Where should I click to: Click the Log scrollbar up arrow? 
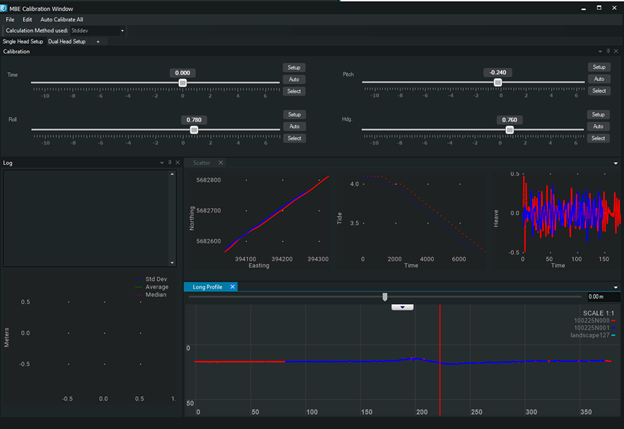172,174
